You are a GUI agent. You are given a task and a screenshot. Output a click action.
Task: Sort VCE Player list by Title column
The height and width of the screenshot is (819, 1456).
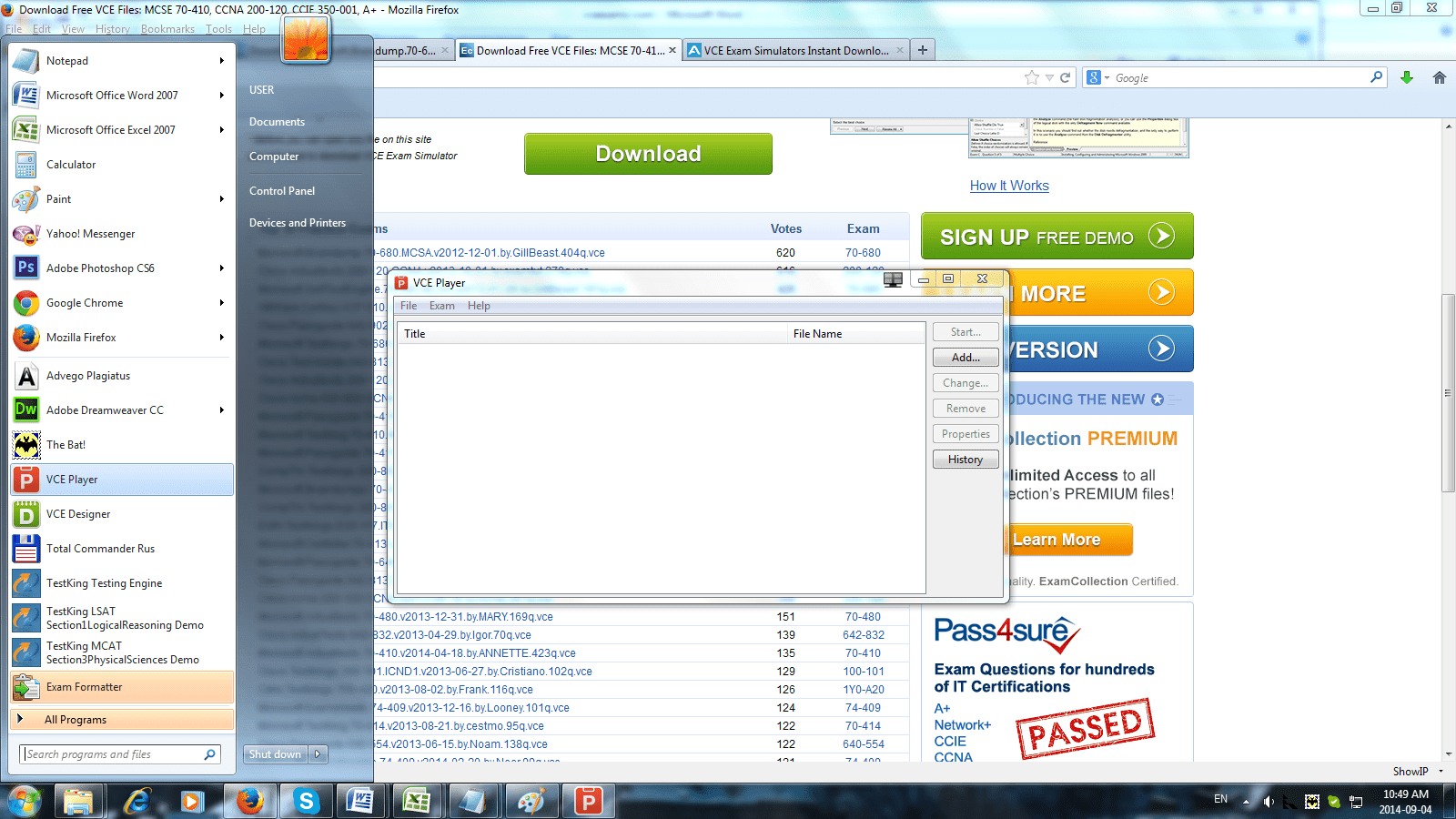coord(593,334)
